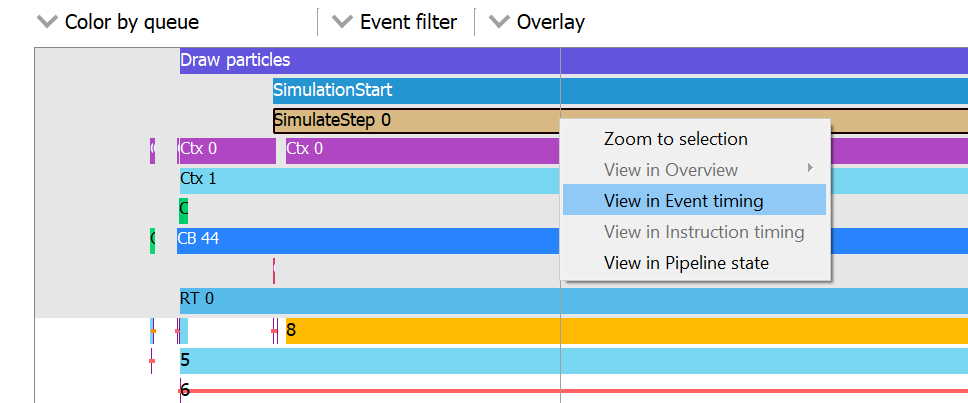
Task: Select the Draw particles event bar
Action: coord(400,60)
